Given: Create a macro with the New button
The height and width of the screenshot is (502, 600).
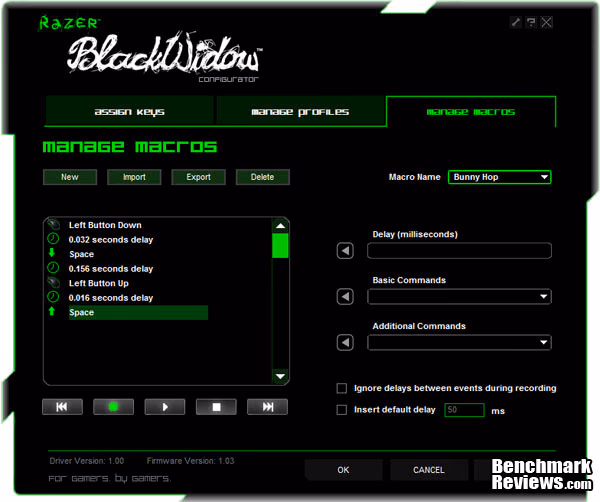Looking at the screenshot, I should pyautogui.click(x=70, y=177).
